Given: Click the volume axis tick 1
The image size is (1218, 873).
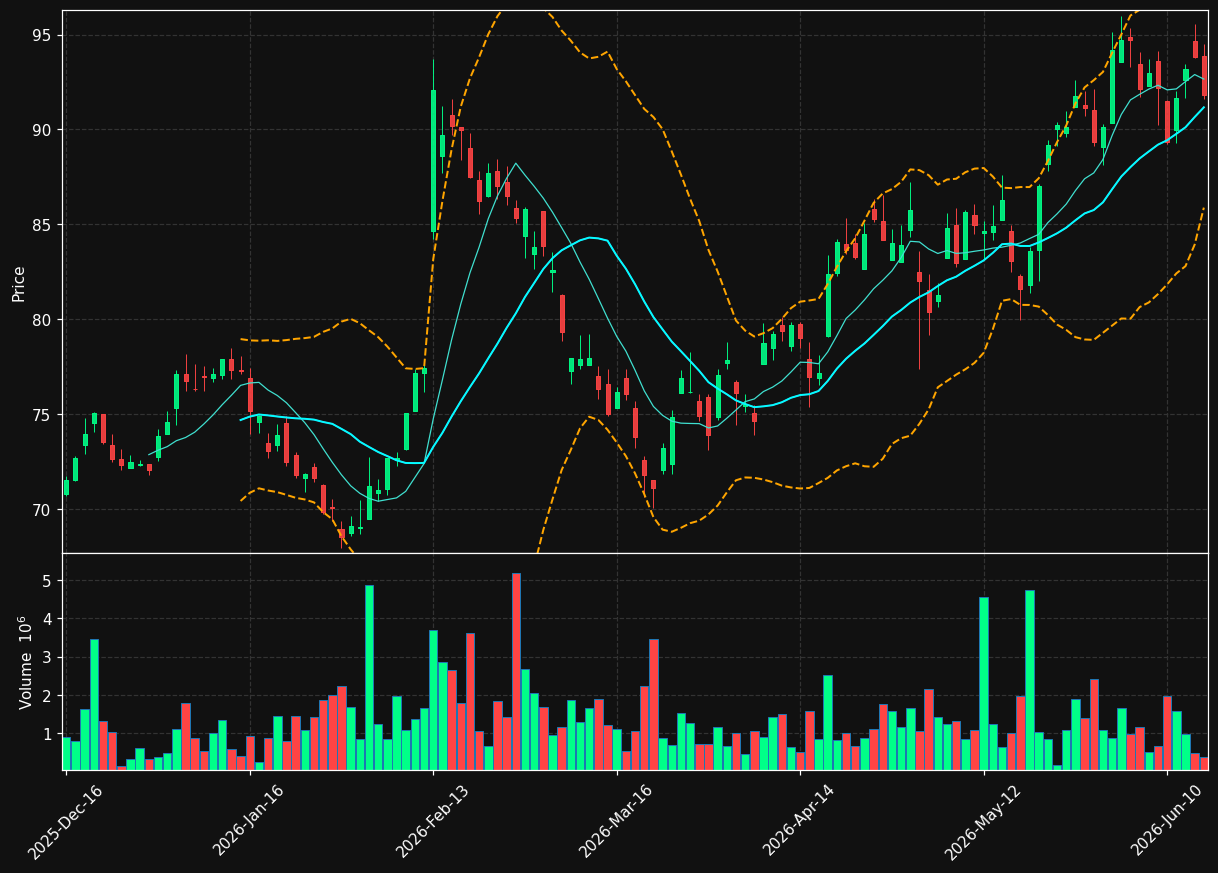Looking at the screenshot, I should click(x=48, y=734).
